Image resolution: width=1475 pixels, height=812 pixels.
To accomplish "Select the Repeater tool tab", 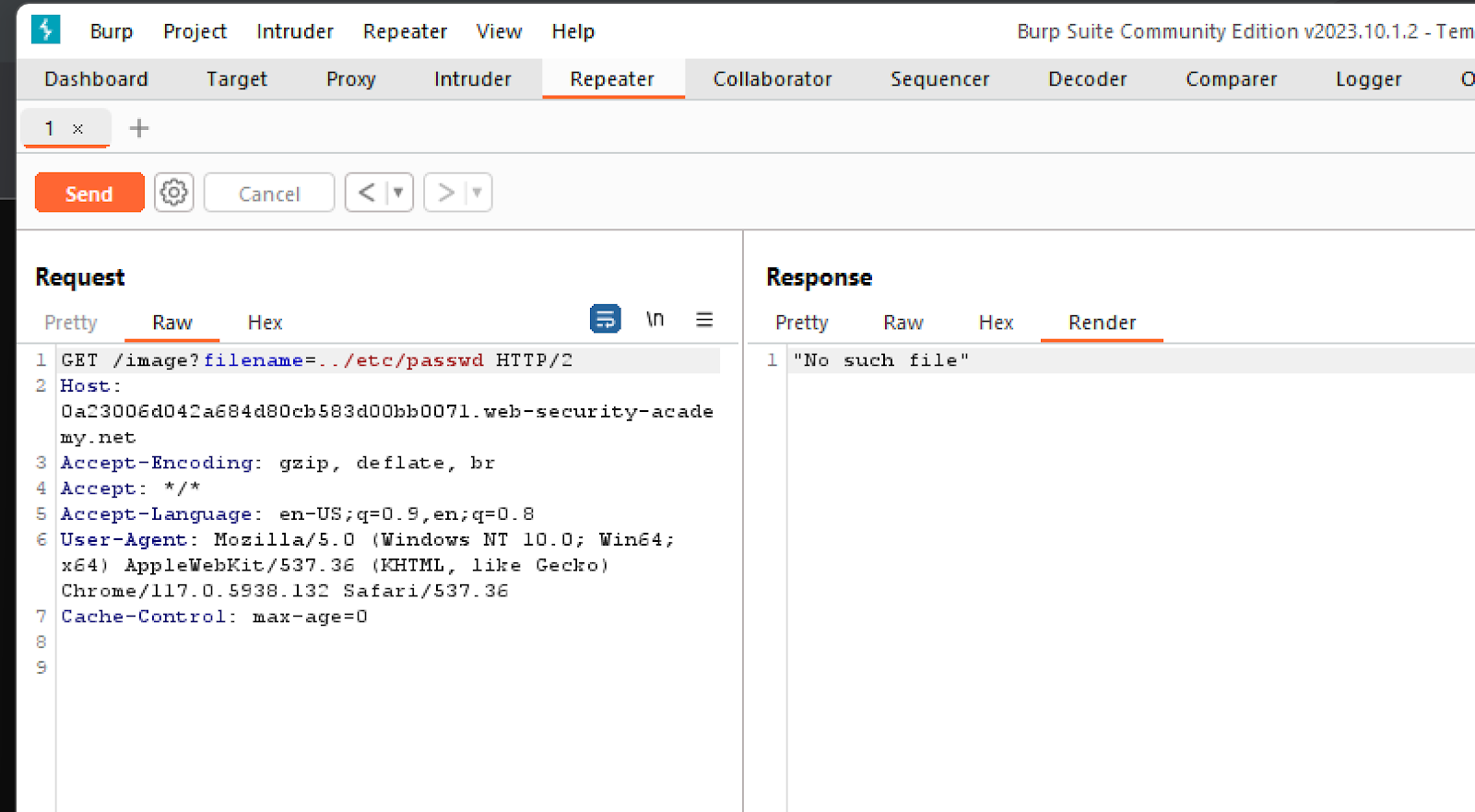I will point(612,79).
